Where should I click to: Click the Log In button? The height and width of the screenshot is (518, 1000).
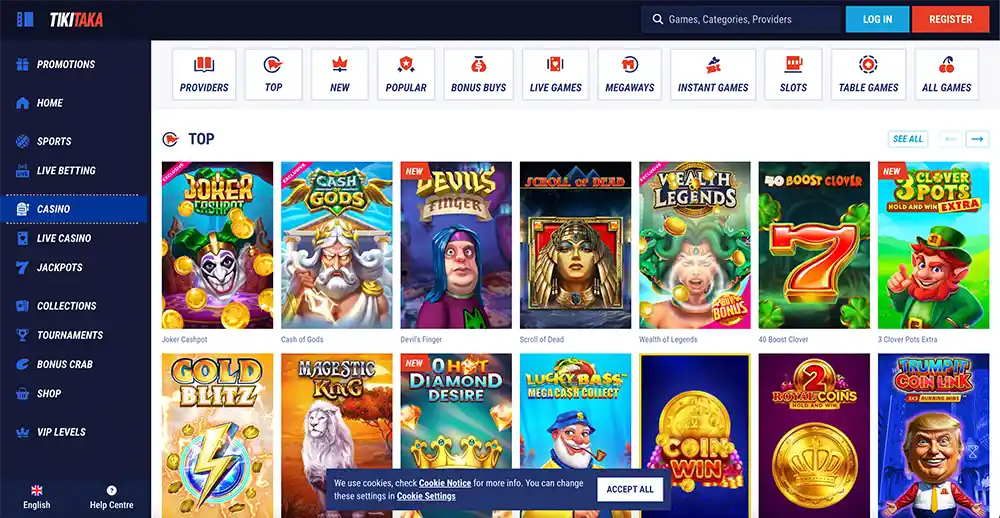(x=878, y=19)
